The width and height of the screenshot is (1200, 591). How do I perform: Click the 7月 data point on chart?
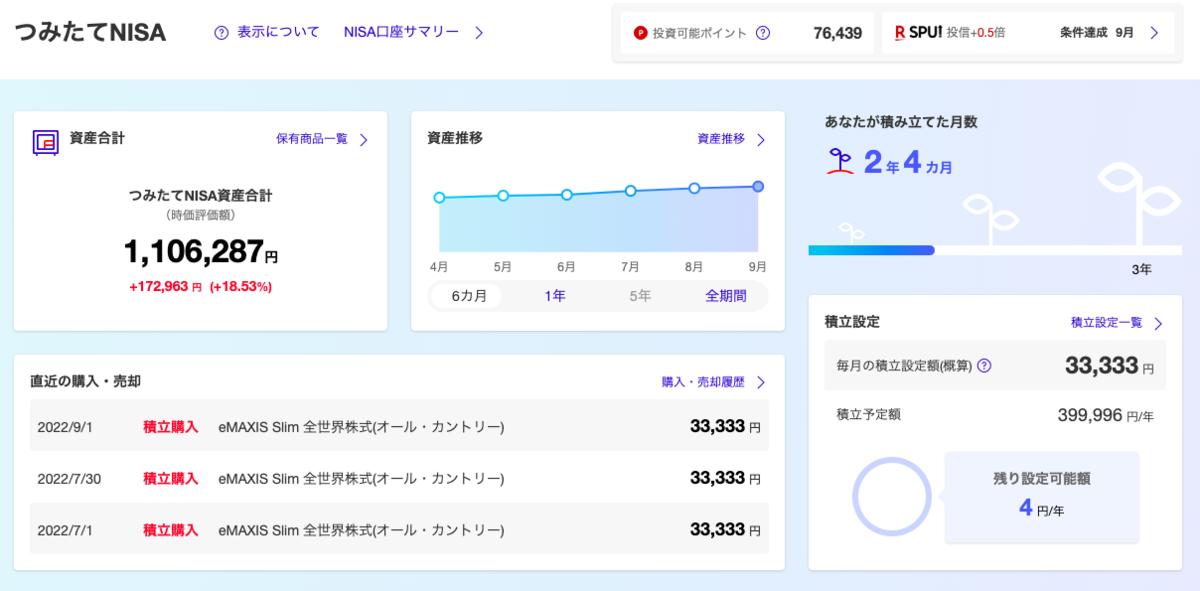[x=630, y=190]
